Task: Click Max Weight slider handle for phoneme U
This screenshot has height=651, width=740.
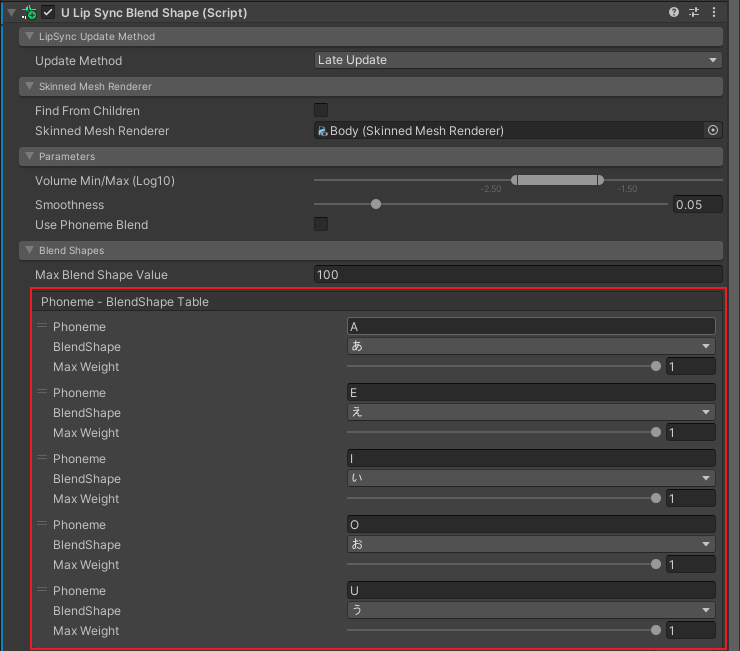Action: (656, 630)
